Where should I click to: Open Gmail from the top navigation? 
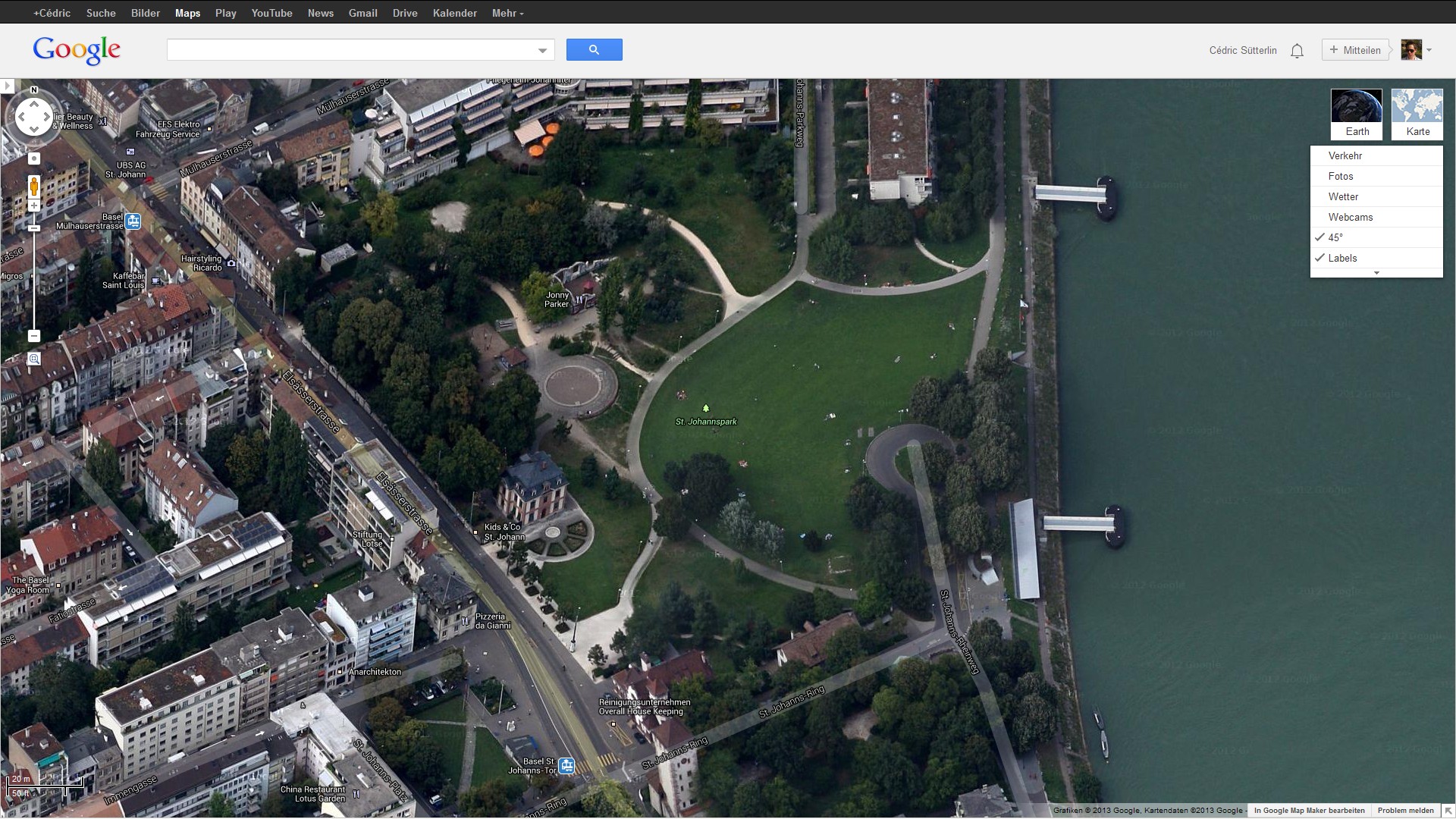362,13
